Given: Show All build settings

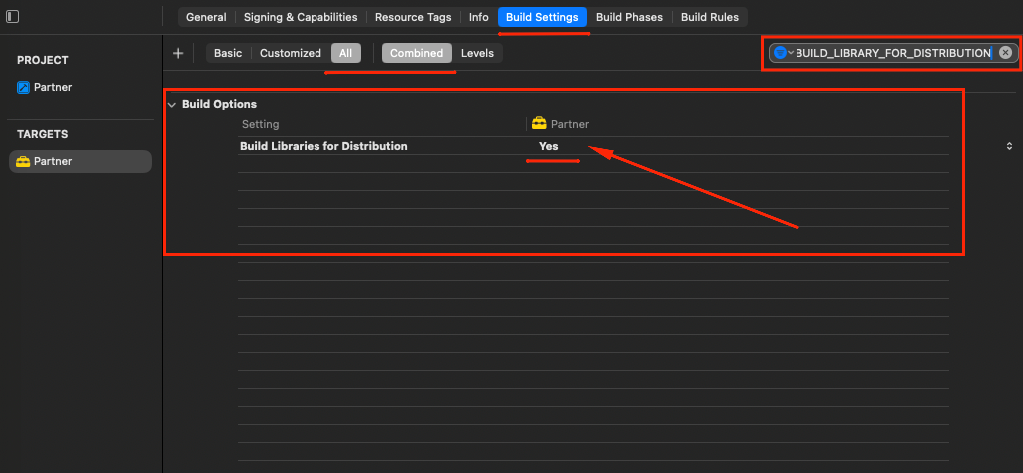Looking at the screenshot, I should (x=345, y=53).
